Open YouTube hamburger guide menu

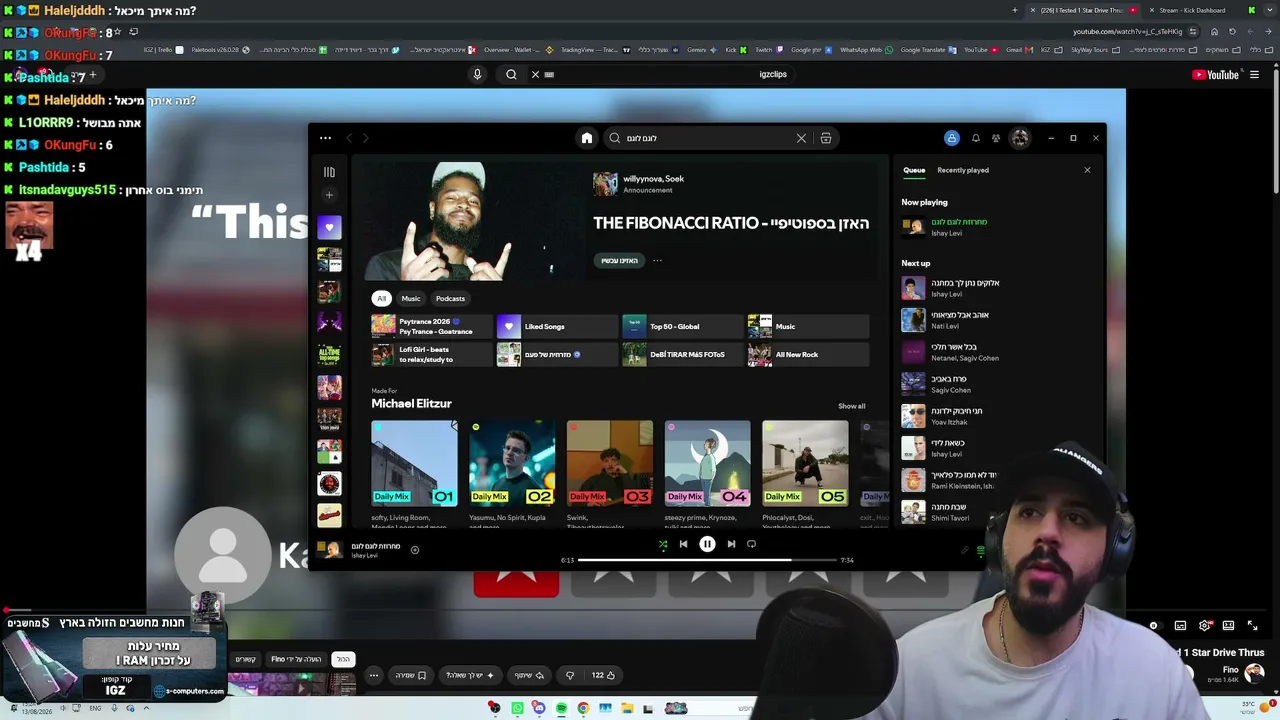tap(1254, 74)
